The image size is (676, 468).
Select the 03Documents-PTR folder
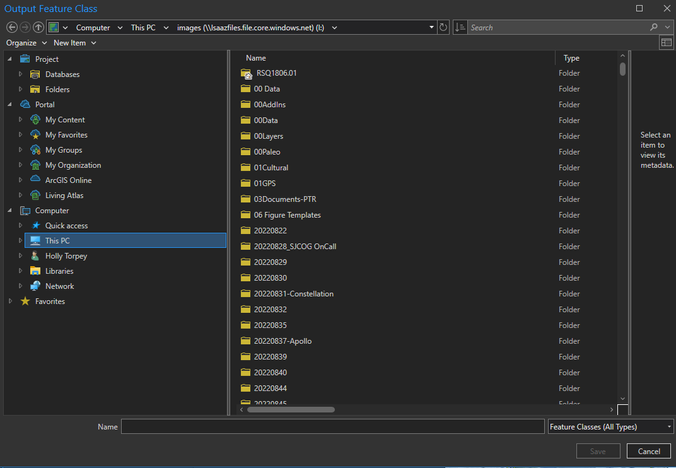pos(285,199)
